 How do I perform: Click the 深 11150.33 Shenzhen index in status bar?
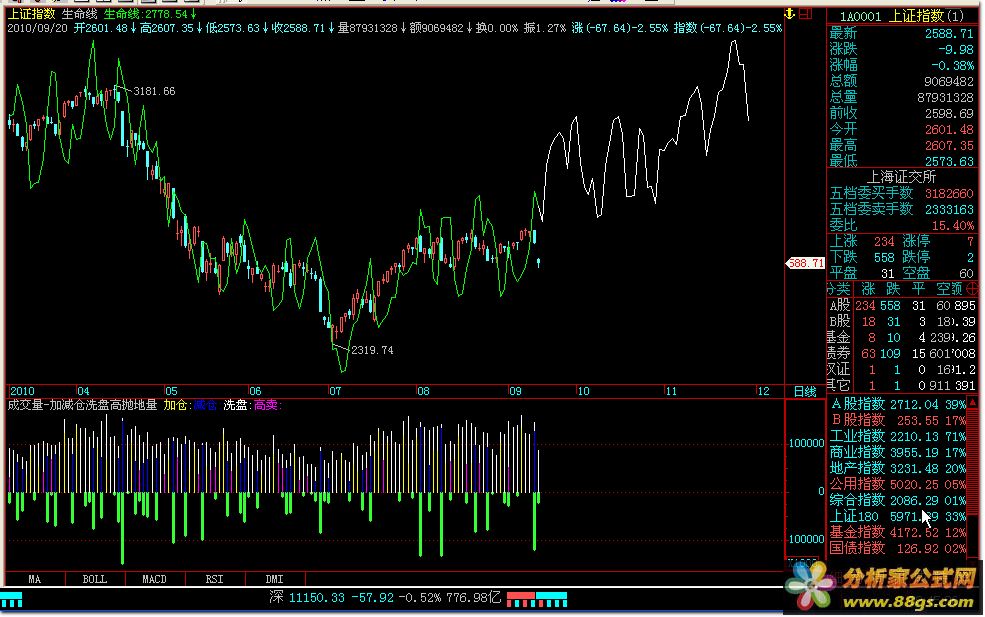(385, 598)
